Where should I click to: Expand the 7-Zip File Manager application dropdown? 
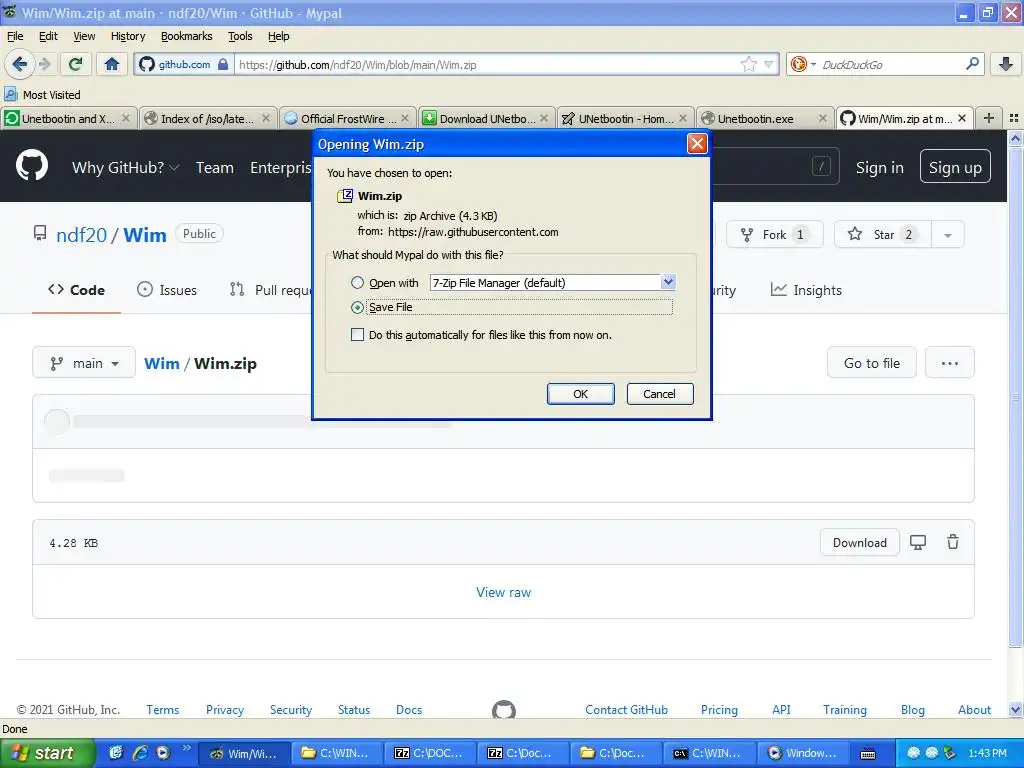point(667,282)
